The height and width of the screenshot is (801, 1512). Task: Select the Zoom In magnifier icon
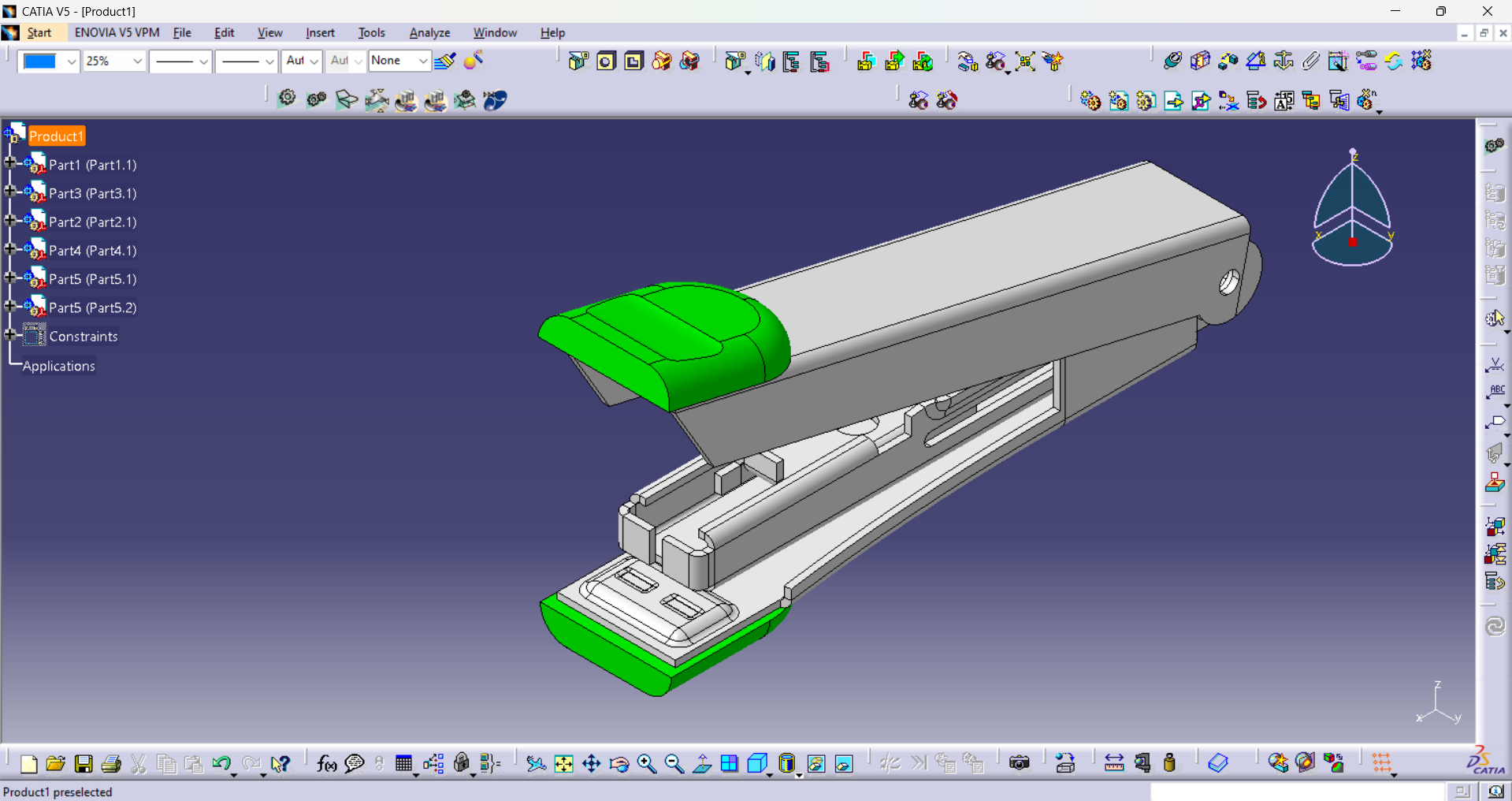pos(646,763)
